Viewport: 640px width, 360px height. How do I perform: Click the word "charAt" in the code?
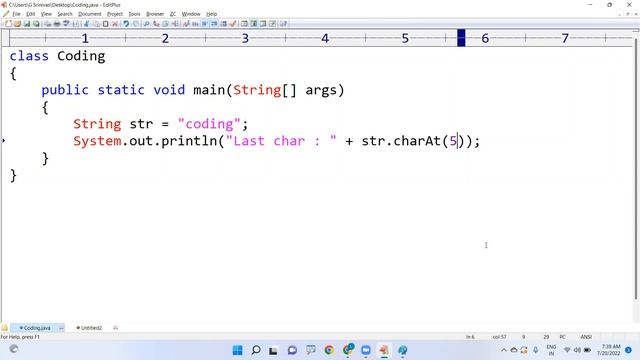tap(417, 141)
